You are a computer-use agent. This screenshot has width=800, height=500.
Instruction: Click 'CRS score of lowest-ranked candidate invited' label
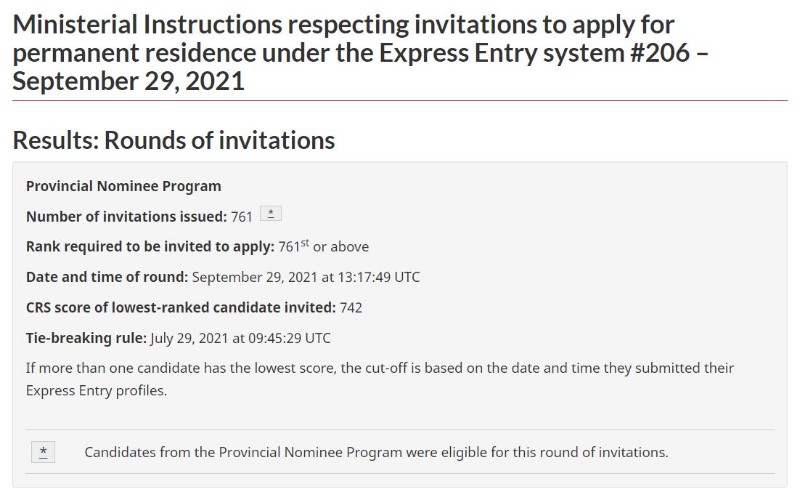181,308
